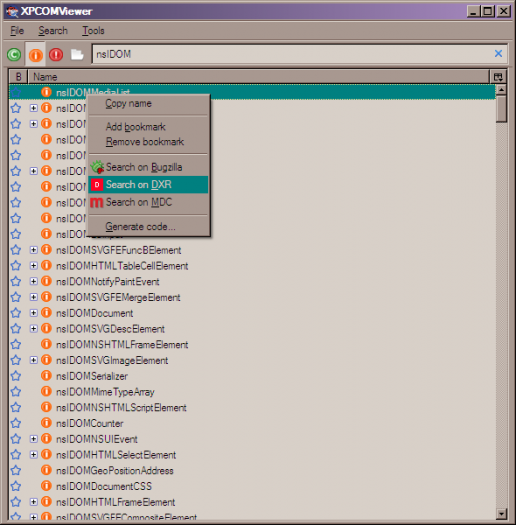Open the Tools menu

[93, 31]
